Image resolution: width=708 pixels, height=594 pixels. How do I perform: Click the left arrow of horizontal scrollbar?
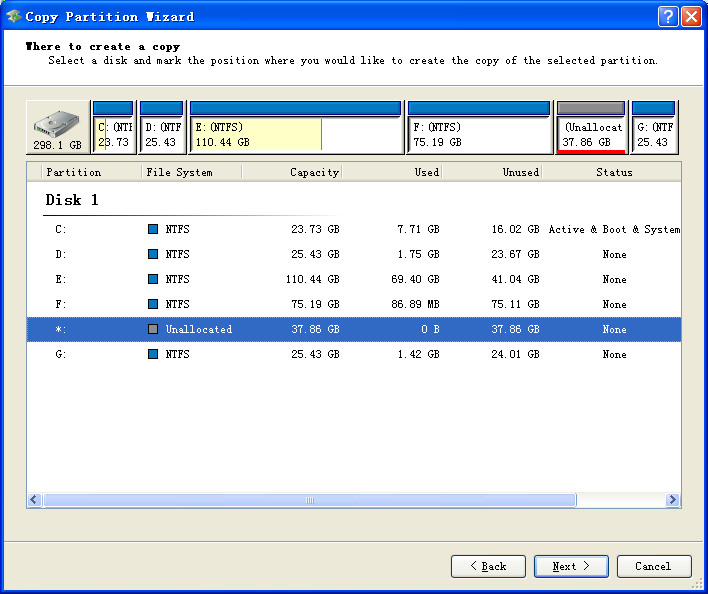tap(34, 500)
